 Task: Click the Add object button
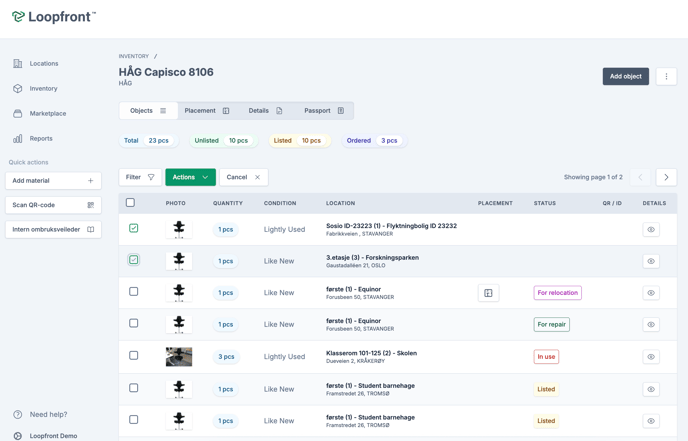626,76
